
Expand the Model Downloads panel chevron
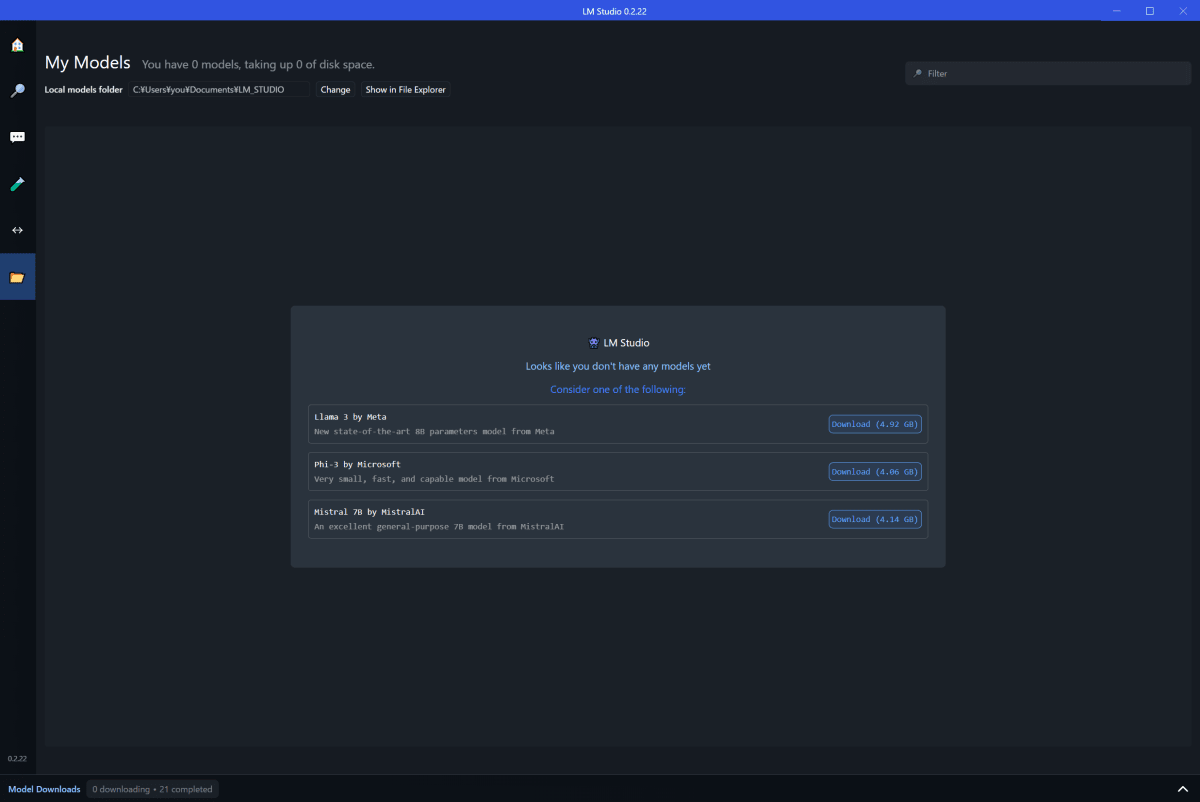coord(1182,789)
